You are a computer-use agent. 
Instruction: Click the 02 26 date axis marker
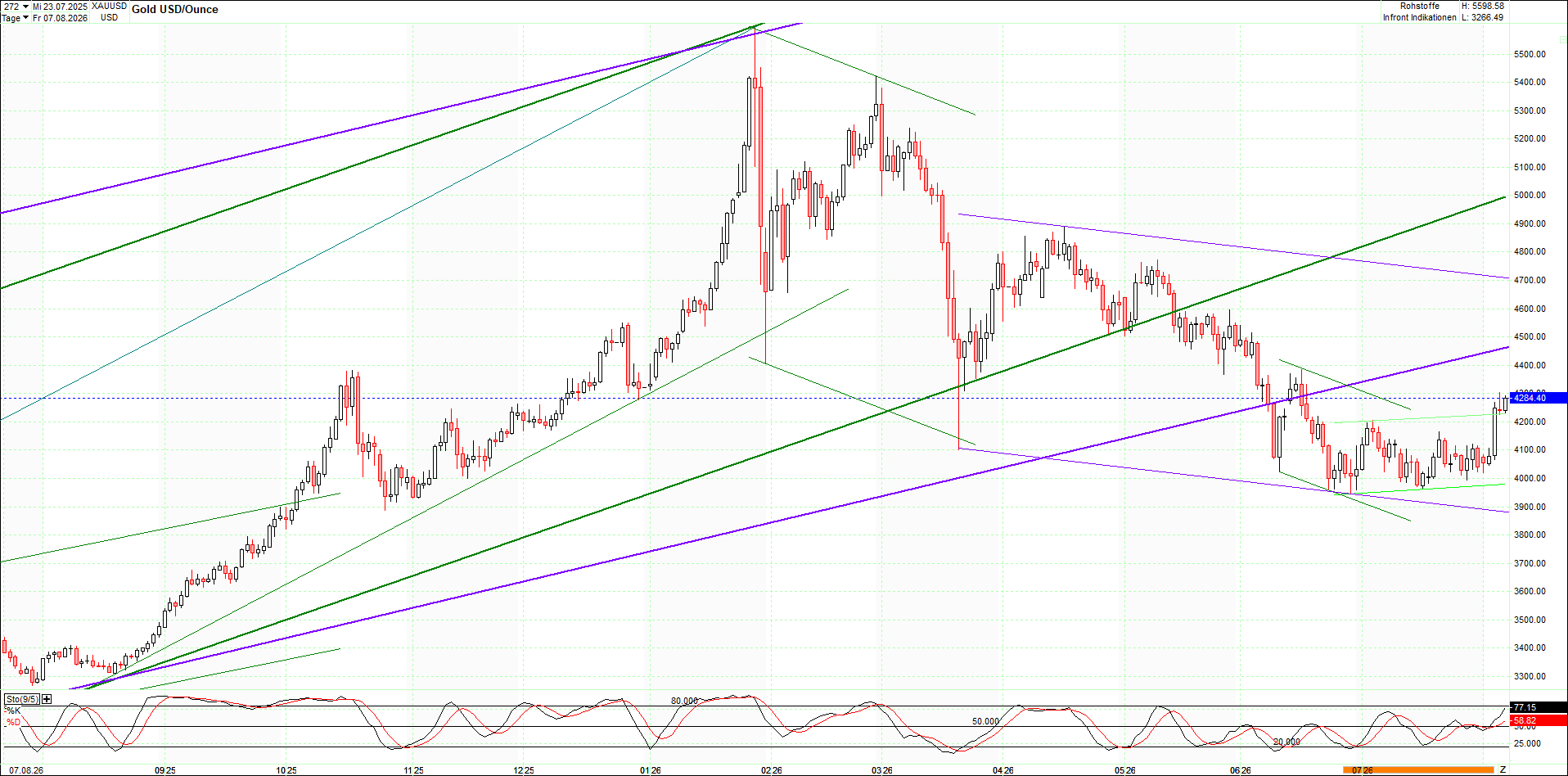pos(772,770)
